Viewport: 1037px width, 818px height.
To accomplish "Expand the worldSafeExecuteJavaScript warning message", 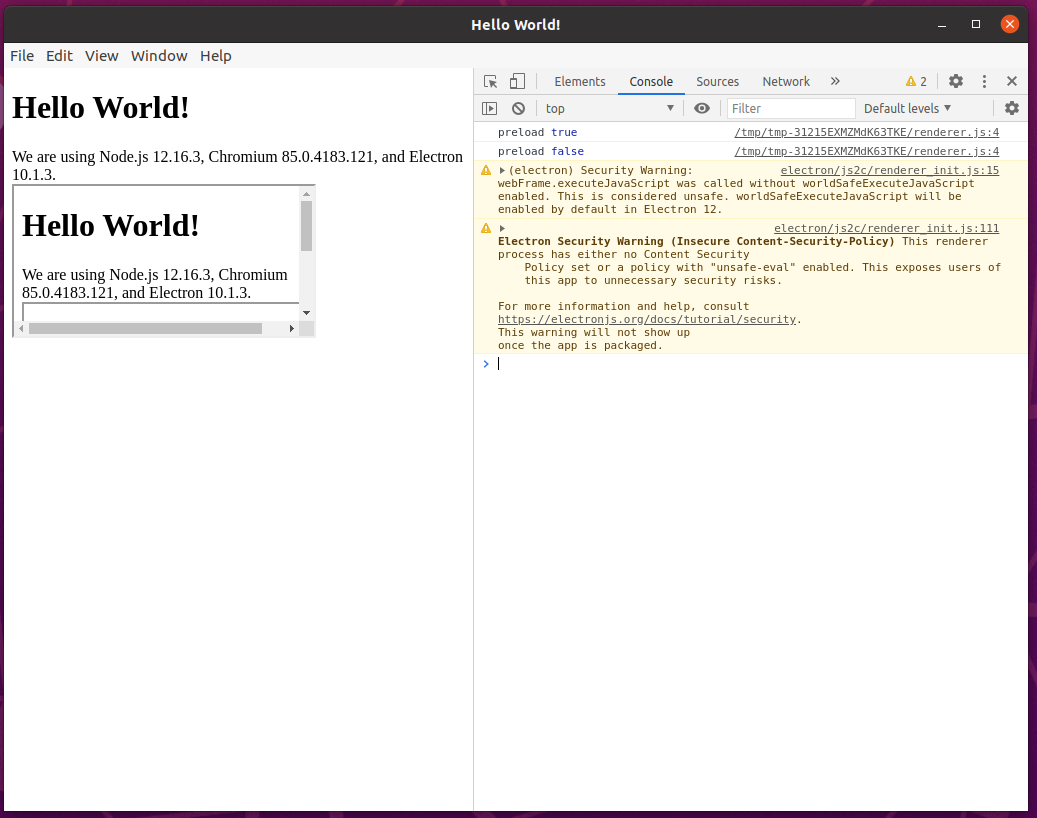I will [x=501, y=170].
